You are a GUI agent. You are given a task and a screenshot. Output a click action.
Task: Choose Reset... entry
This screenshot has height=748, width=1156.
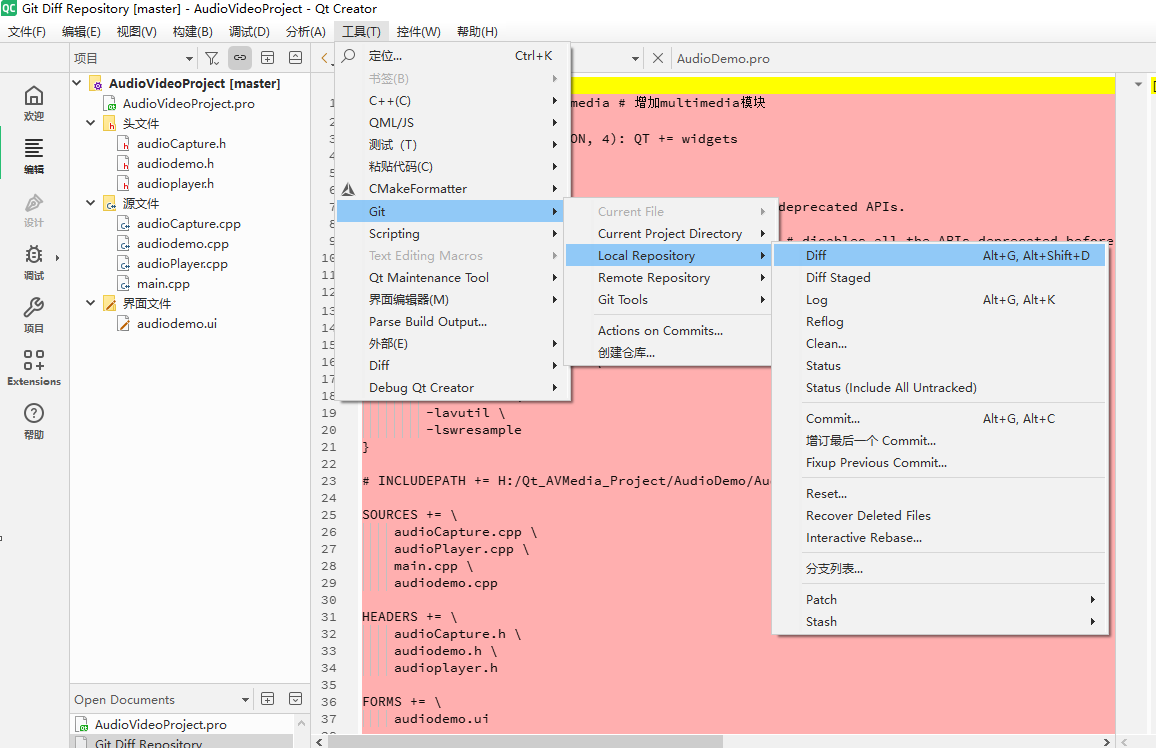click(x=941, y=494)
